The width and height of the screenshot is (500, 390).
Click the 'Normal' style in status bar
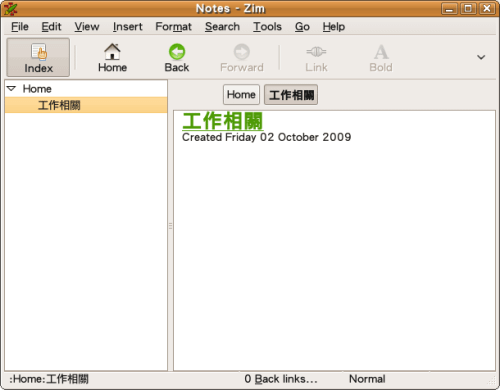pyautogui.click(x=367, y=379)
